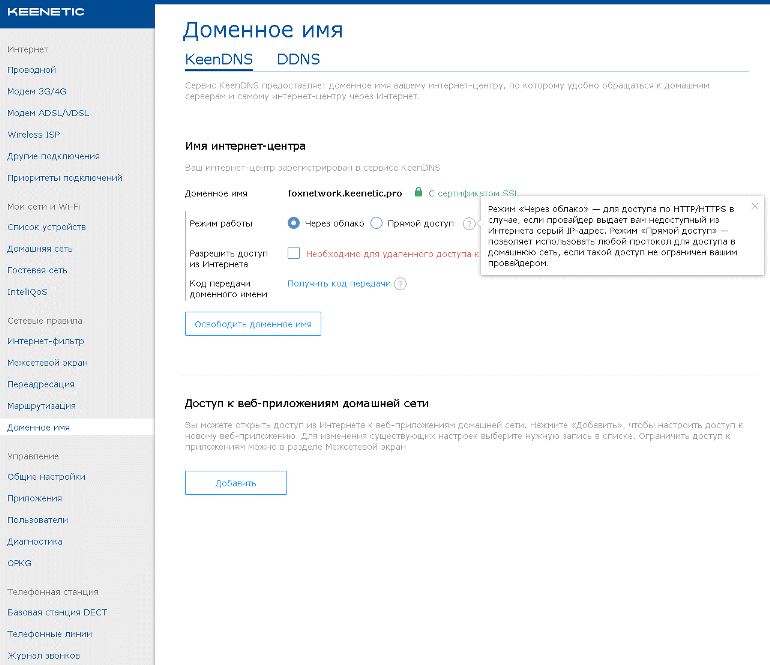Open IntelliQoS in sidebar

click(27, 292)
